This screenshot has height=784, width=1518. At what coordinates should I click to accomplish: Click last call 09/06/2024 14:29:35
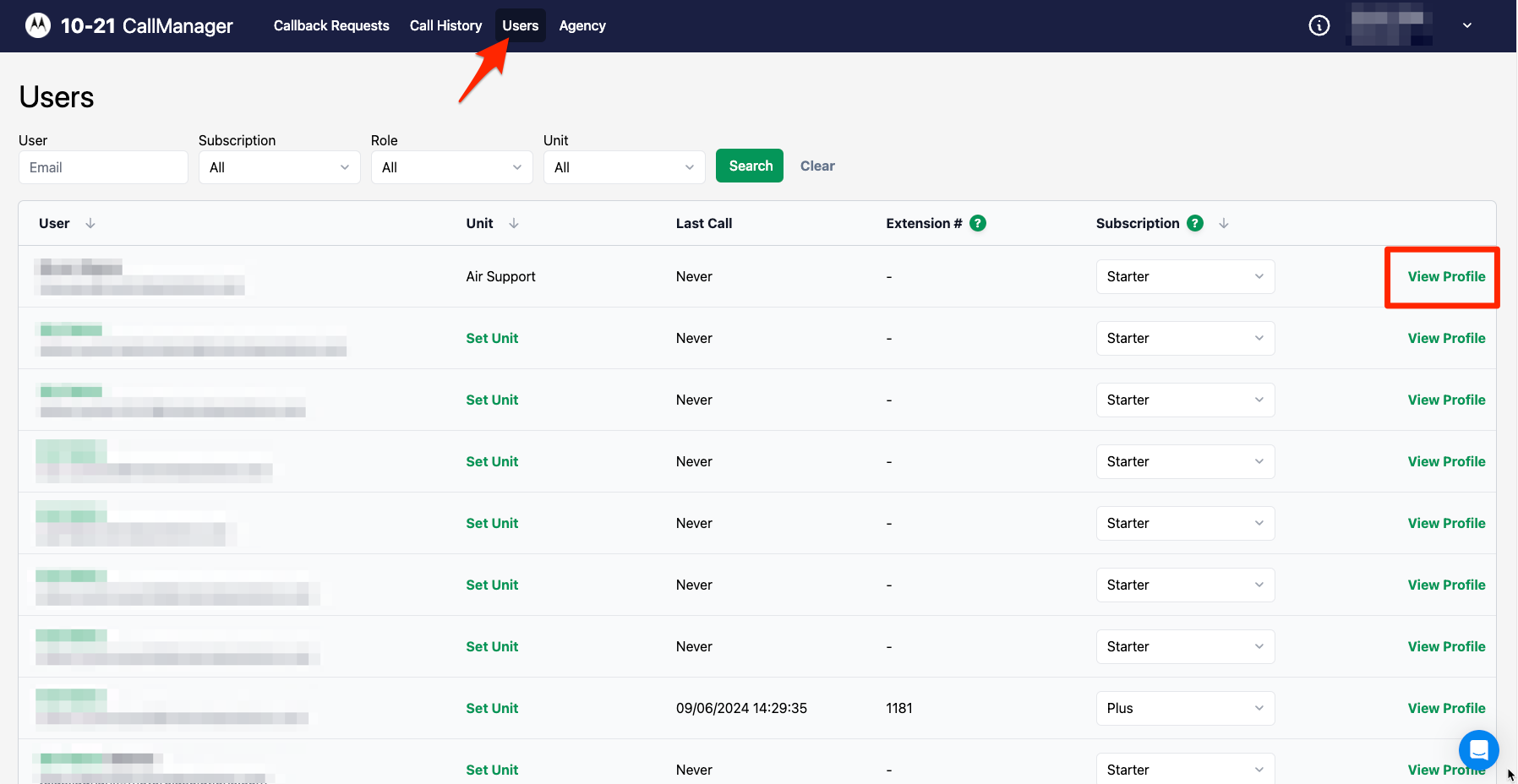pyautogui.click(x=741, y=708)
